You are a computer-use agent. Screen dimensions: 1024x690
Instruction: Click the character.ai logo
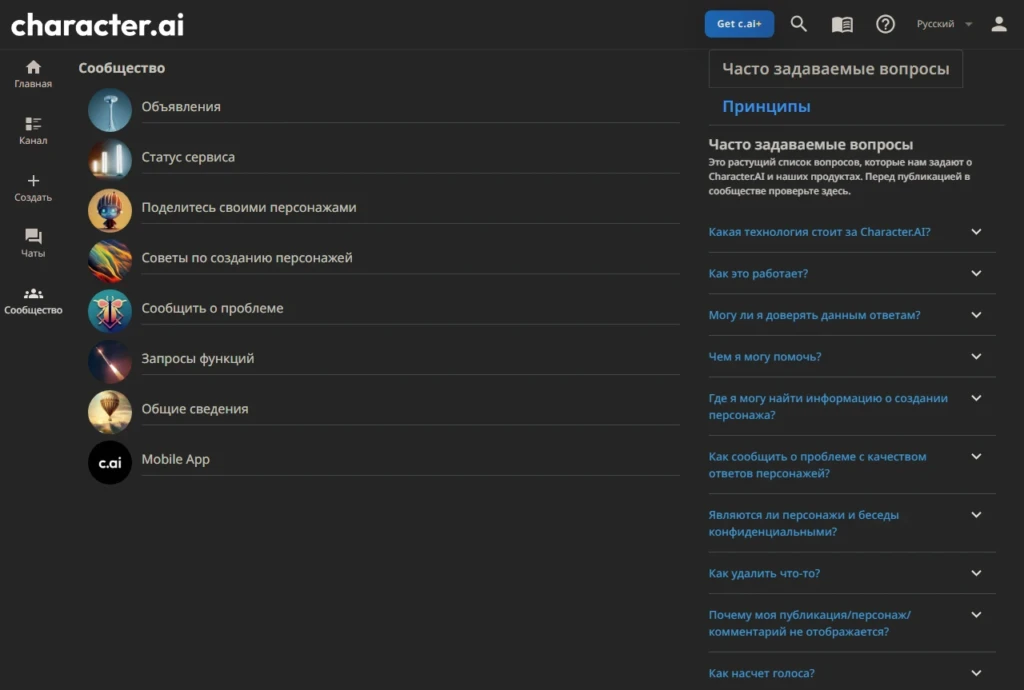pos(97,25)
